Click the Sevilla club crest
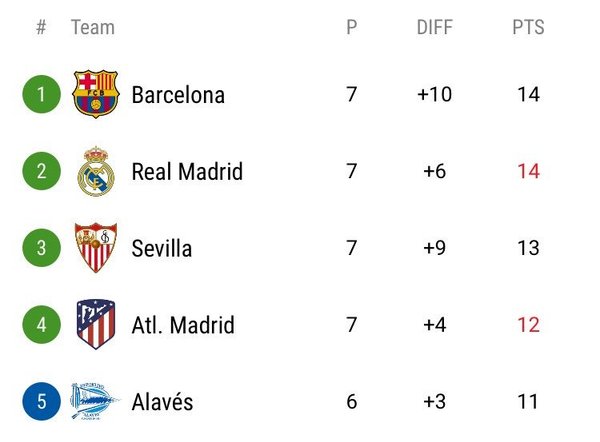 [x=96, y=248]
